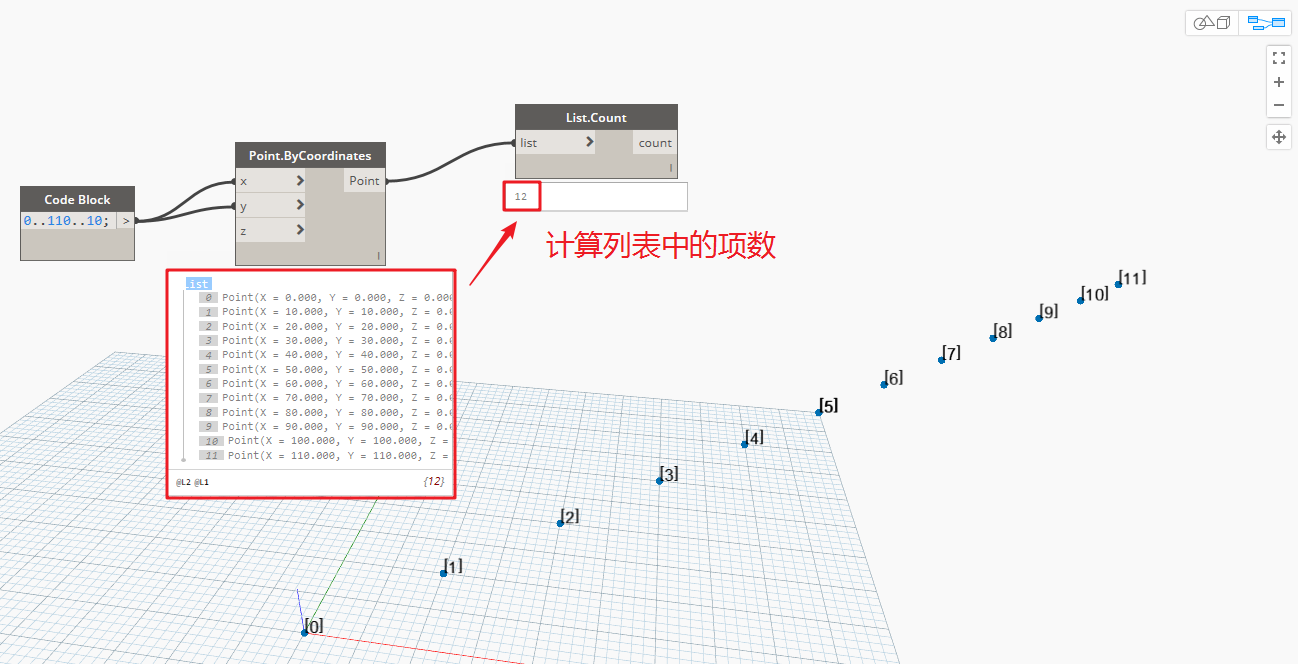This screenshot has height=664, width=1298.
Task: Zoom in with the plus icon
Action: 1278,82
